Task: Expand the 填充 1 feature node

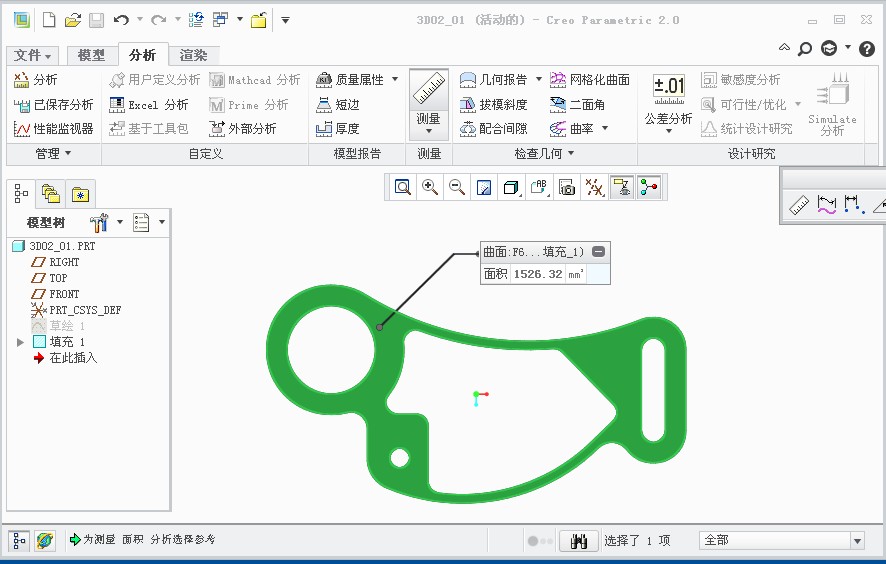Action: [x=21, y=342]
